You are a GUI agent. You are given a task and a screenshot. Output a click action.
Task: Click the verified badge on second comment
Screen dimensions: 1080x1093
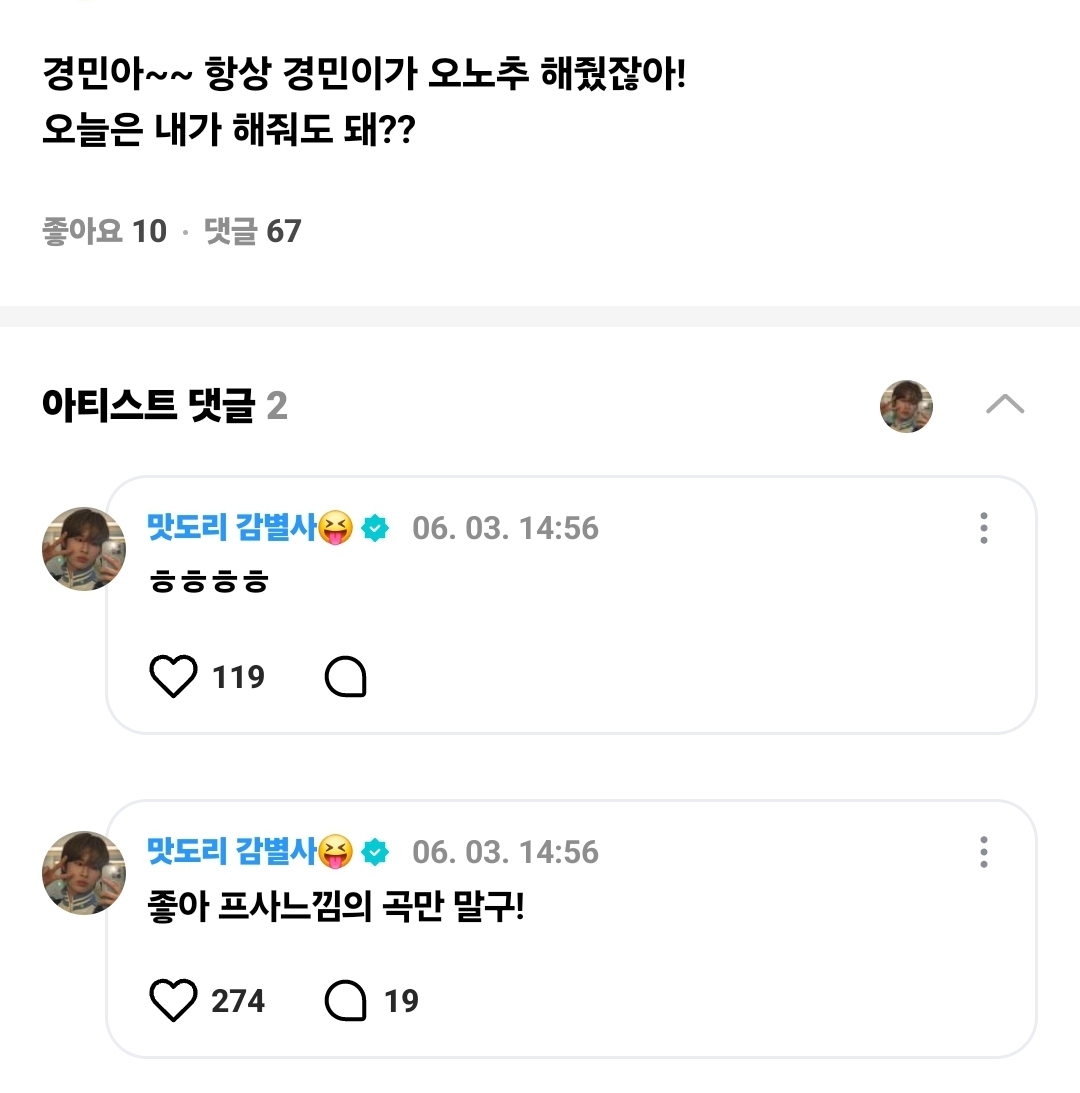[376, 852]
